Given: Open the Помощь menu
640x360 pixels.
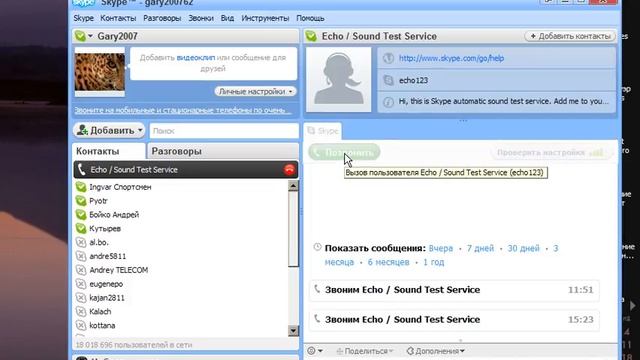Looking at the screenshot, I should (x=310, y=18).
